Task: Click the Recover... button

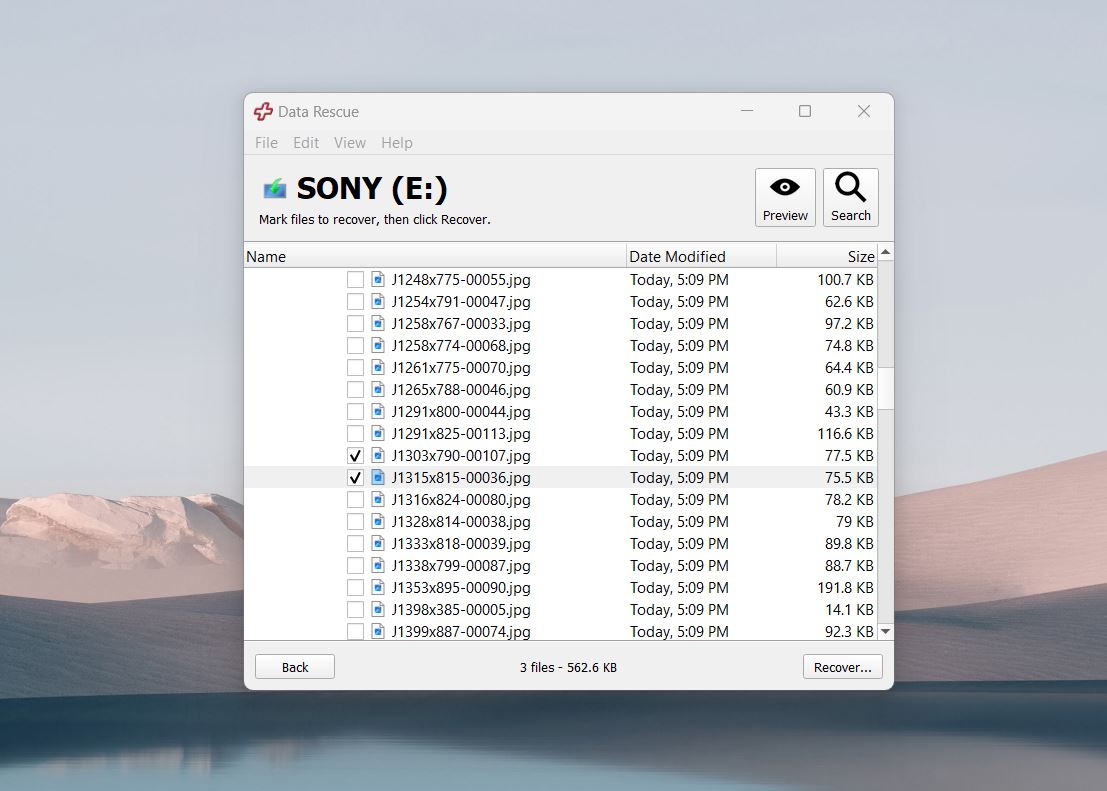Action: [x=842, y=667]
